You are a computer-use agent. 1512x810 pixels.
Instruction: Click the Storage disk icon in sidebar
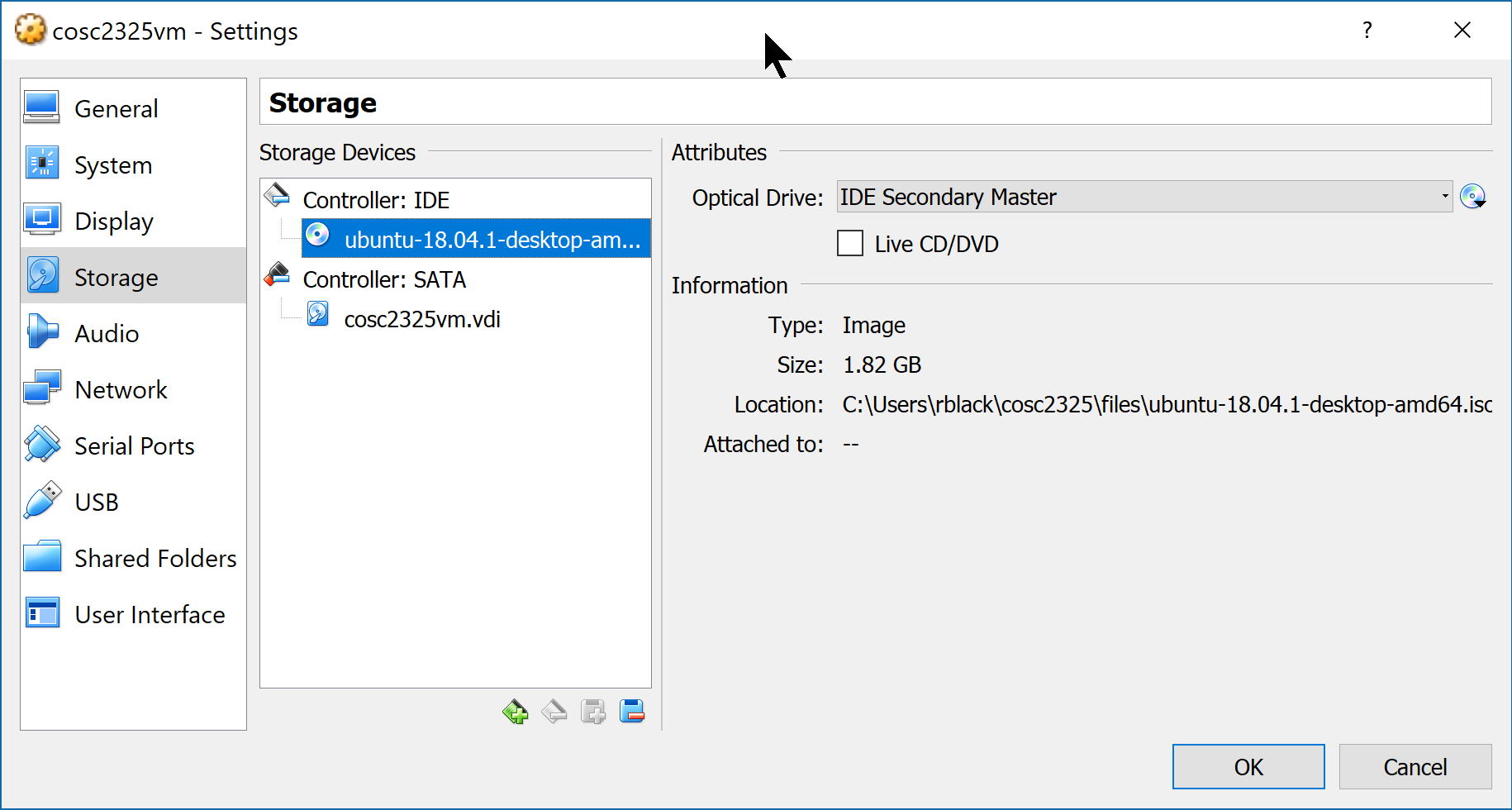pyautogui.click(x=42, y=275)
